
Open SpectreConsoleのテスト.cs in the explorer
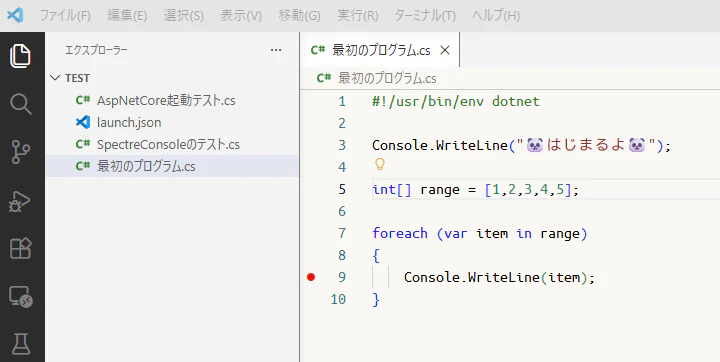[172, 145]
